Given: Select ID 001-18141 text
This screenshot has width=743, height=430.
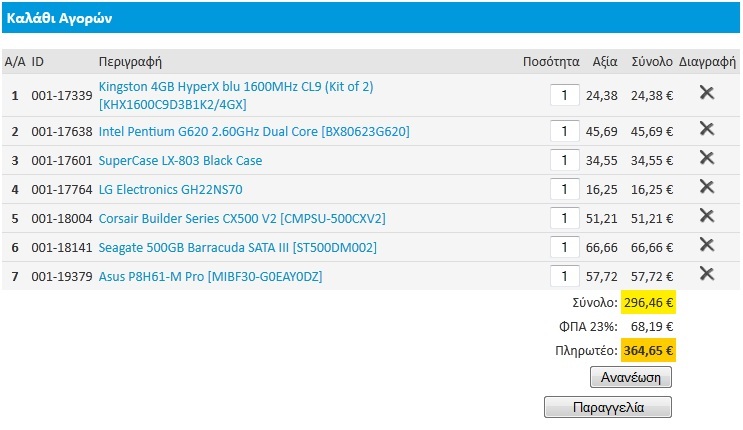Looking at the screenshot, I should [62, 247].
